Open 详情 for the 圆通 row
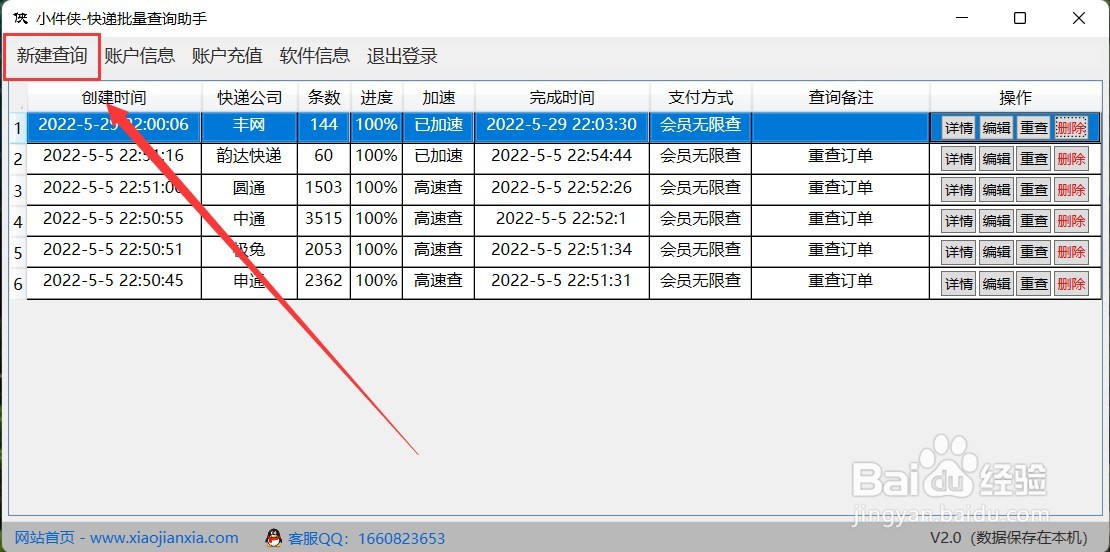Image resolution: width=1110 pixels, height=552 pixels. [x=959, y=190]
